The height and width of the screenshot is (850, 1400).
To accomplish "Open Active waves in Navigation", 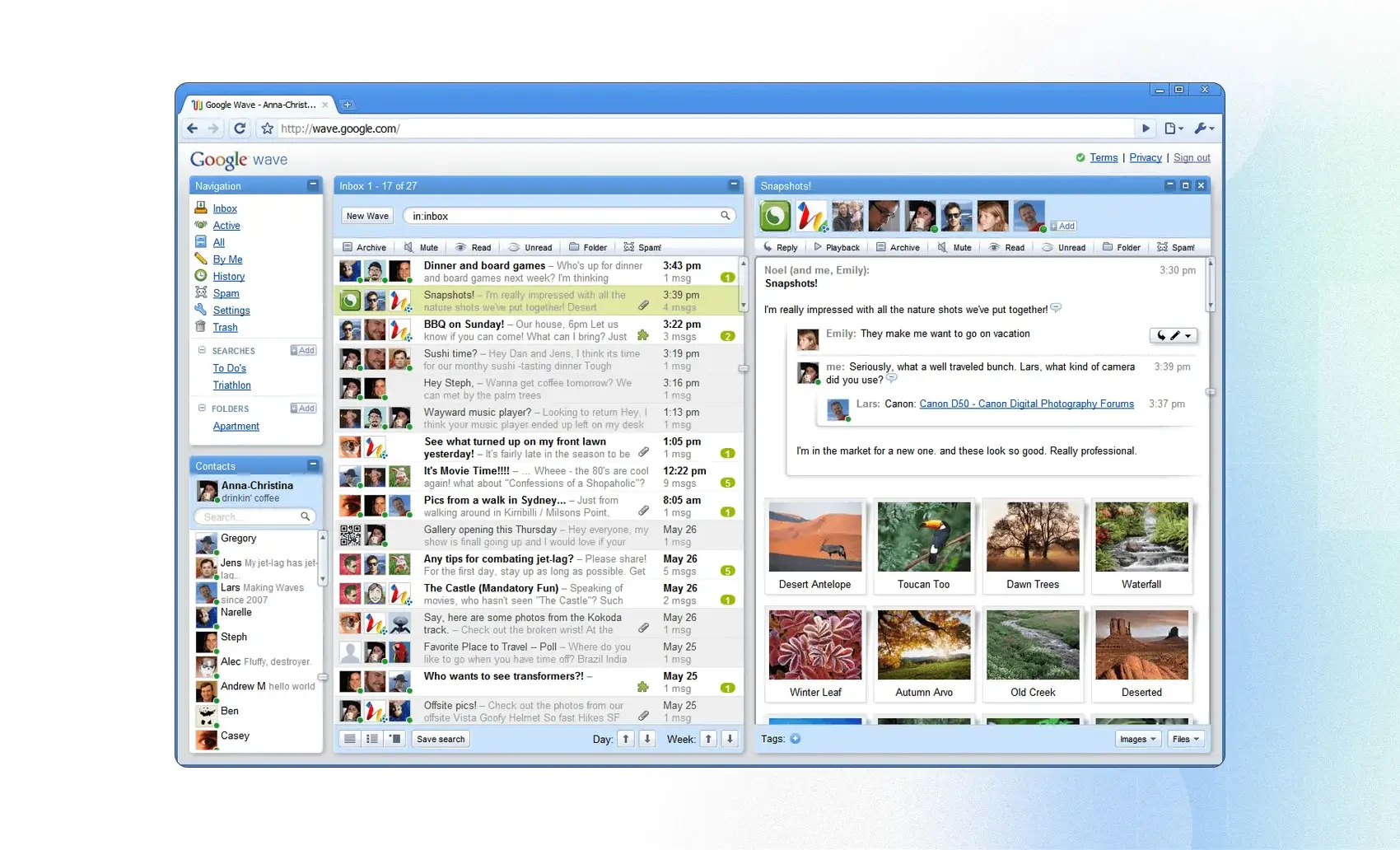I will 226,226.
